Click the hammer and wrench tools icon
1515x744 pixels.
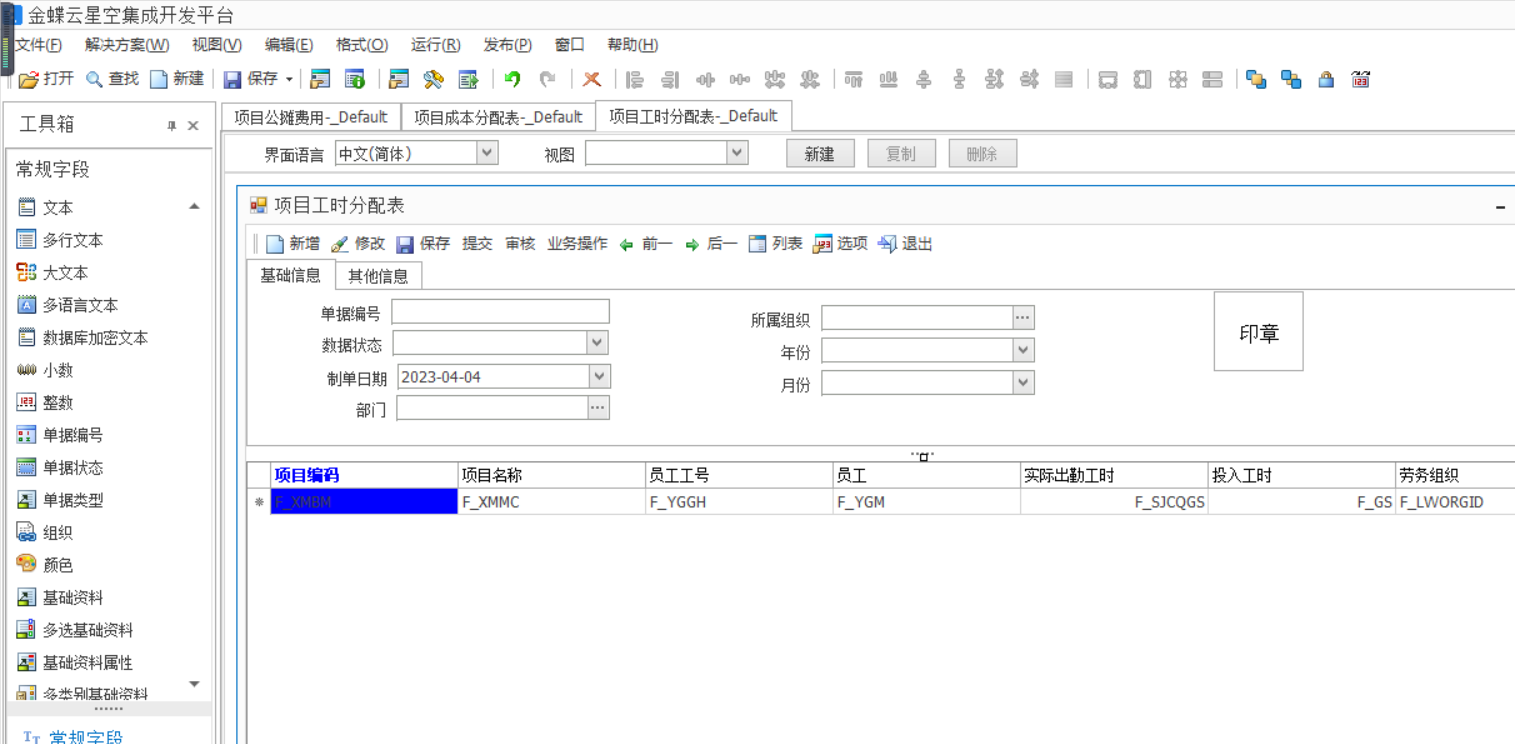[433, 79]
